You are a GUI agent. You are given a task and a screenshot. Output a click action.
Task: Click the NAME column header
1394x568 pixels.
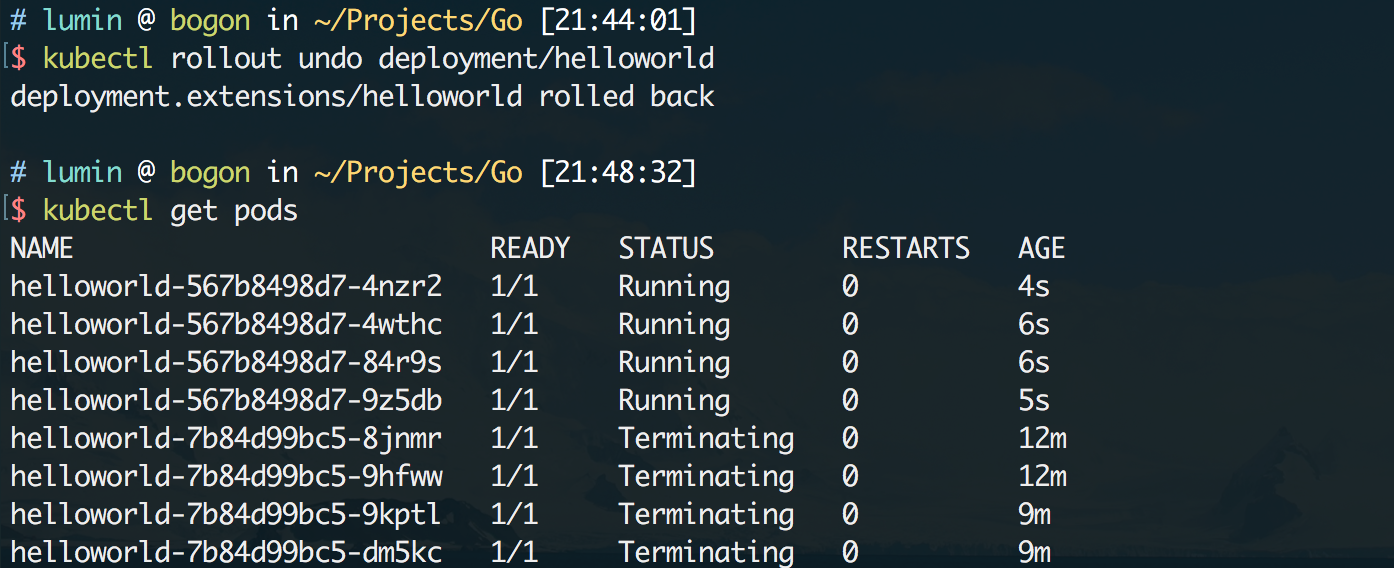42,248
